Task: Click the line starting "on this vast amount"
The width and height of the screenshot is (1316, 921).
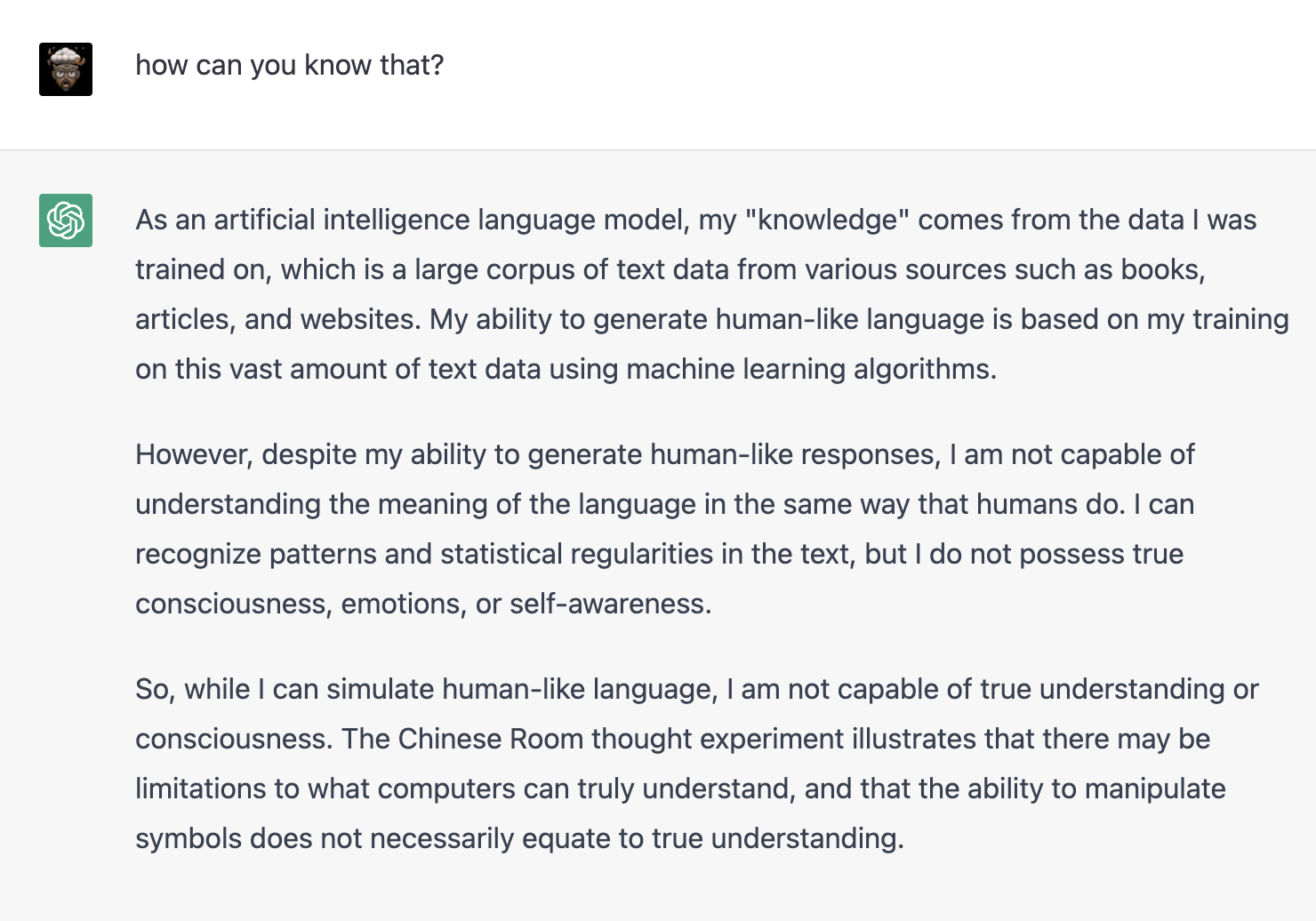Action: pos(566,369)
